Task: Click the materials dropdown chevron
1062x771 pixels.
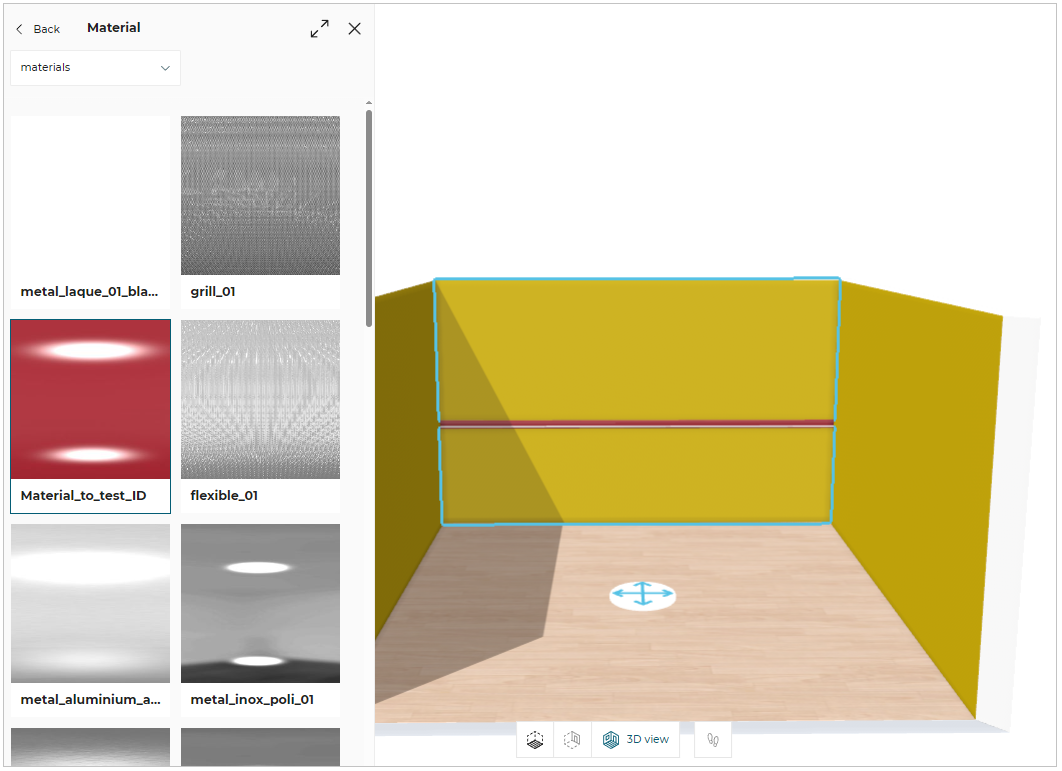Action: 165,67
